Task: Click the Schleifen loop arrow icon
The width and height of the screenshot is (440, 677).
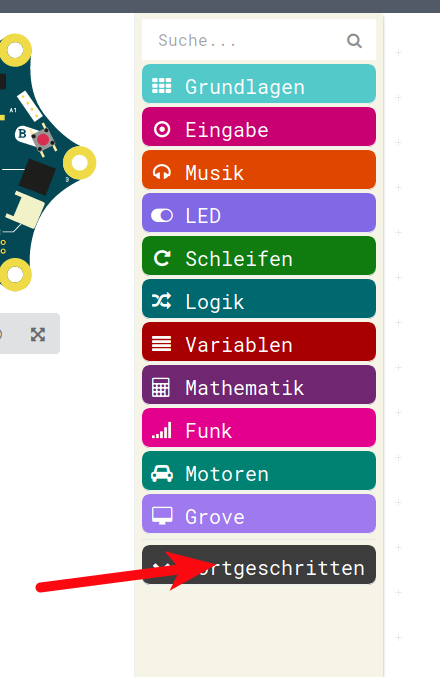Action: point(162,258)
